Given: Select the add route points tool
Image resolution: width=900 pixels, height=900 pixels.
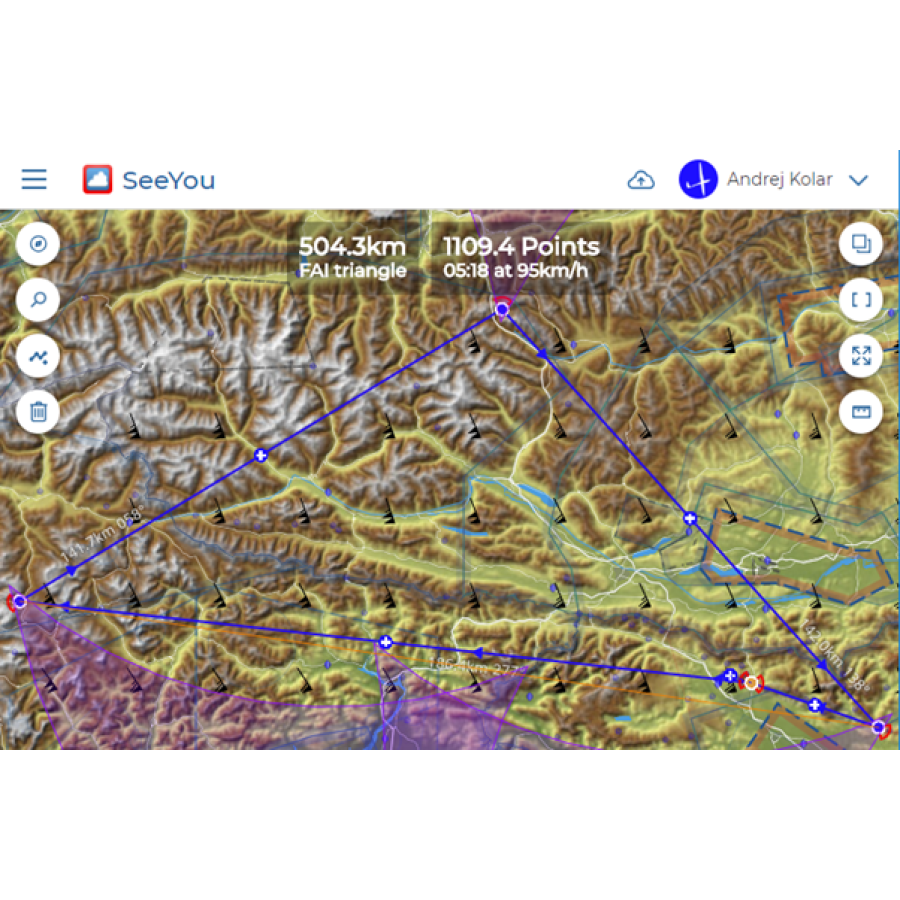Looking at the screenshot, I should 38,356.
